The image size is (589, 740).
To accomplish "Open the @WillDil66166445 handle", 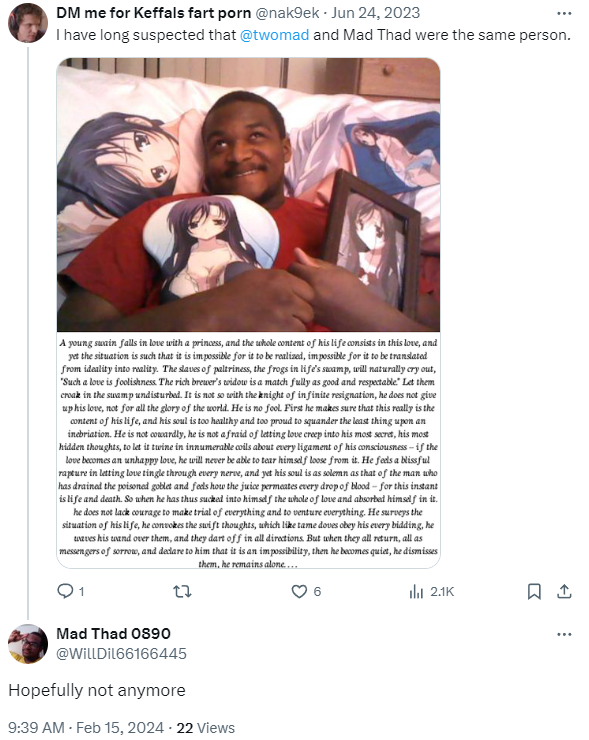I will pos(121,654).
